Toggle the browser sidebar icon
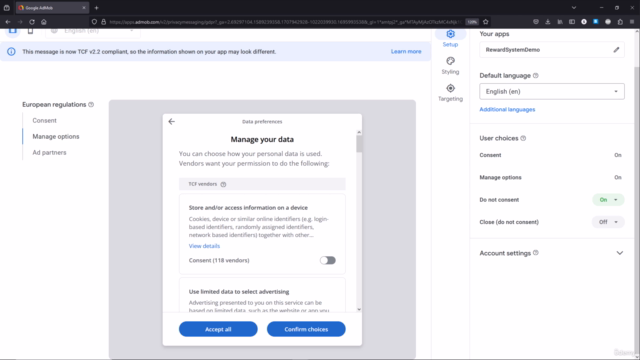The image size is (640, 360). click(571, 22)
